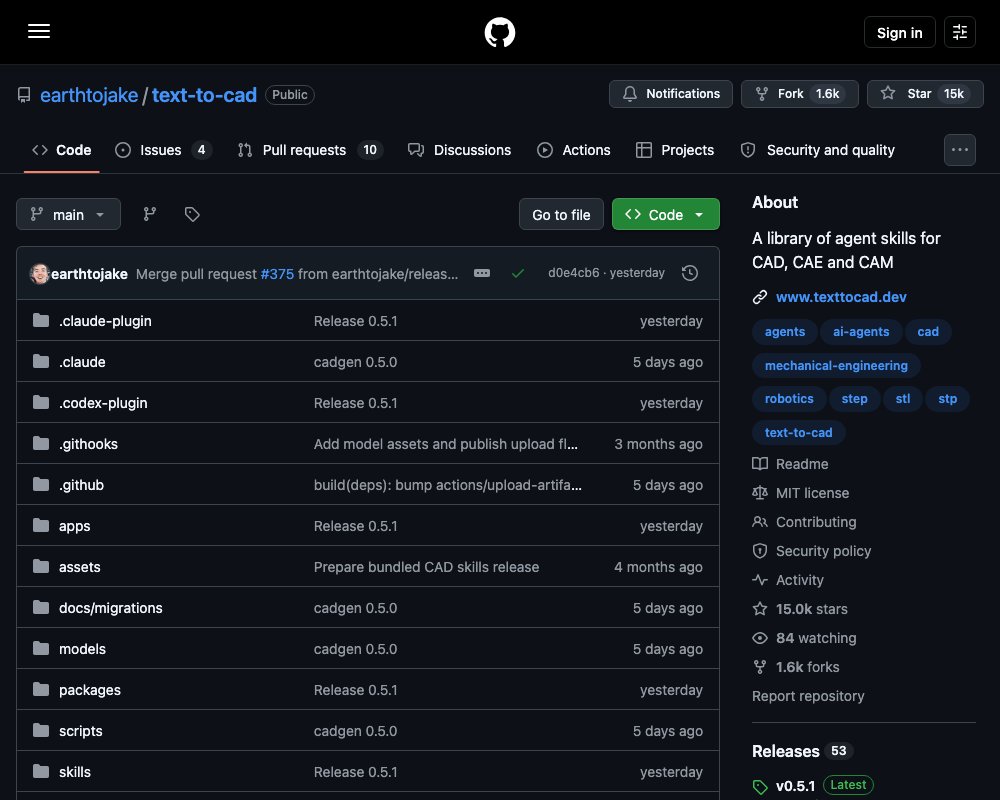Open the packages folder name
Image resolution: width=1000 pixels, height=800 pixels.
[90, 690]
